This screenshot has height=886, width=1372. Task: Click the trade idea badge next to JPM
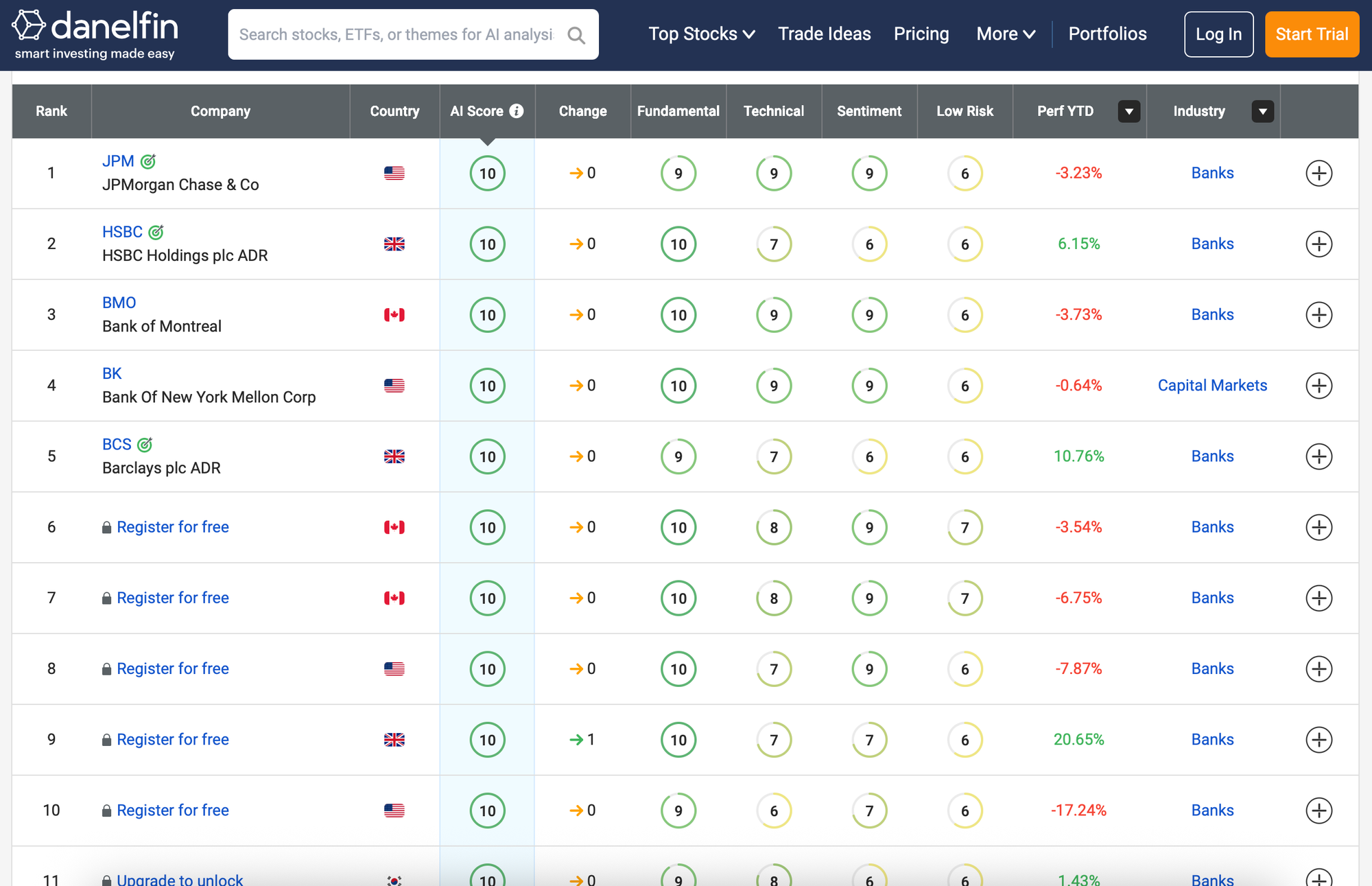148,161
